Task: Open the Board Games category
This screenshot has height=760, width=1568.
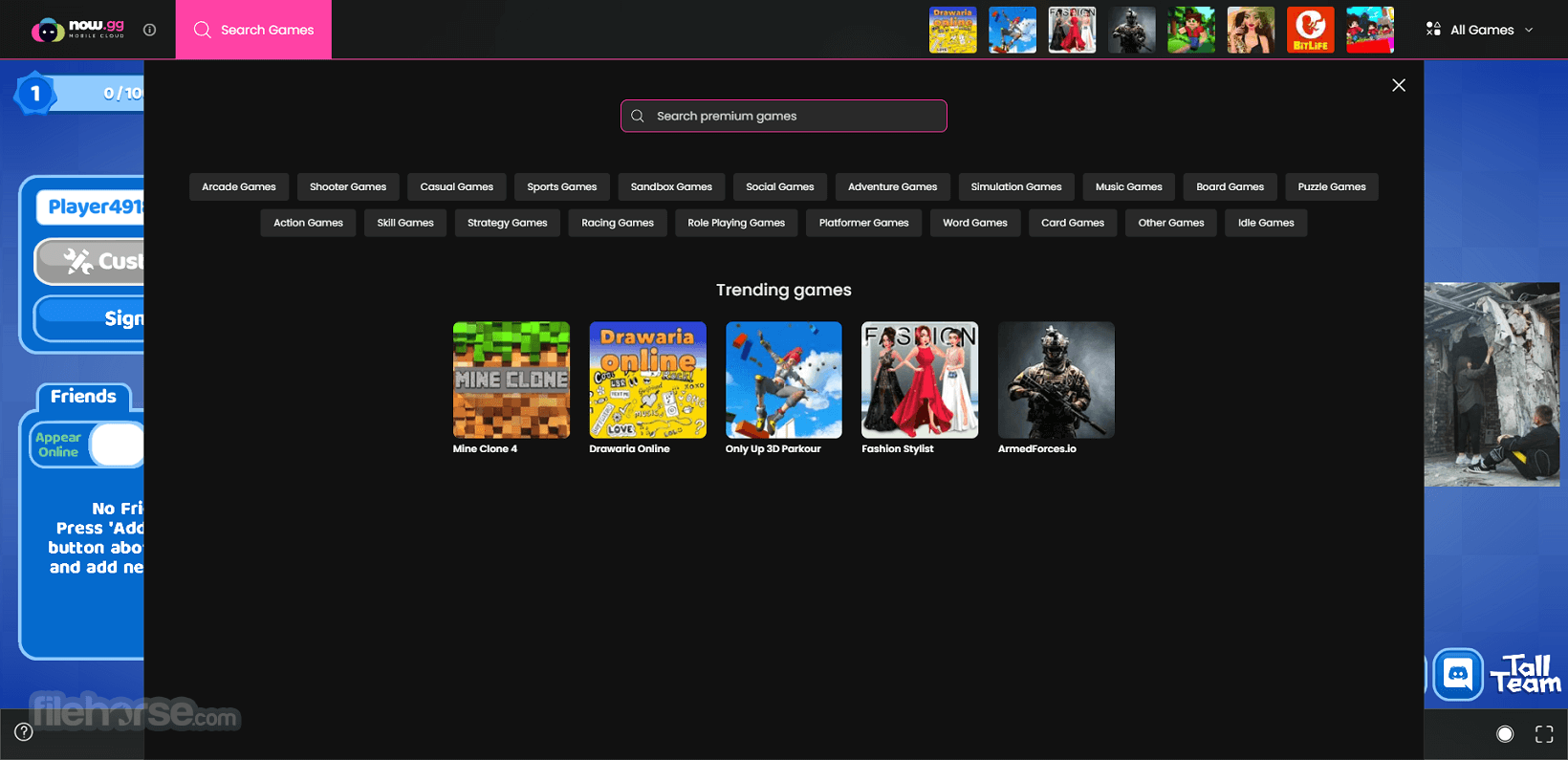Action: 1230,186
